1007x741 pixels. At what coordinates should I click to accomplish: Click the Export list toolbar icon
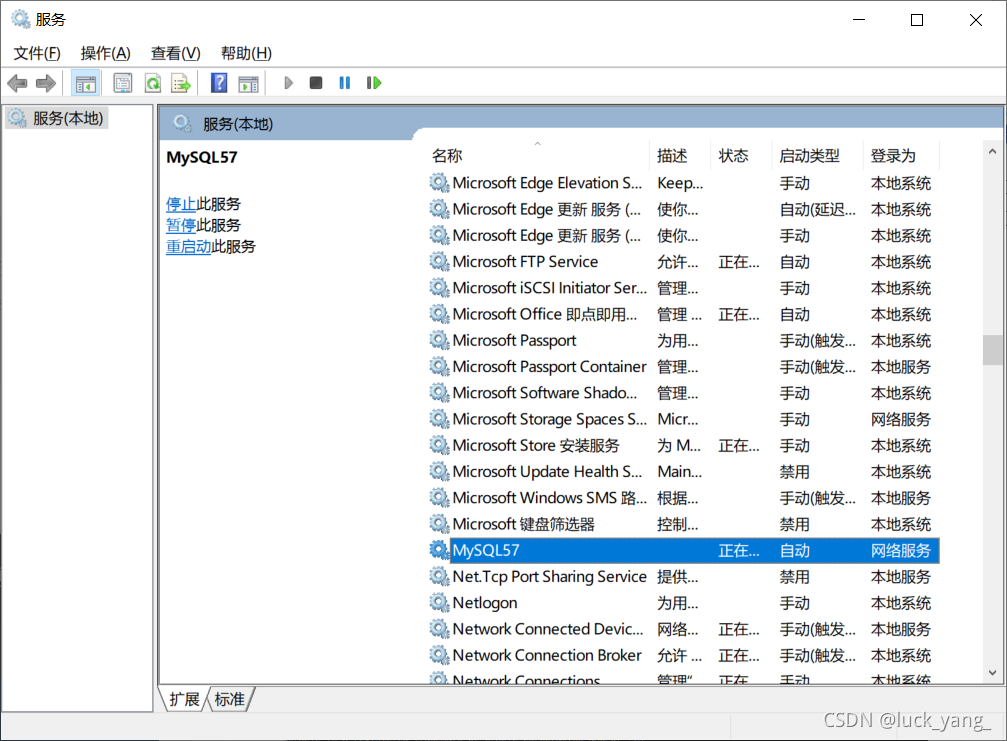pyautogui.click(x=181, y=83)
